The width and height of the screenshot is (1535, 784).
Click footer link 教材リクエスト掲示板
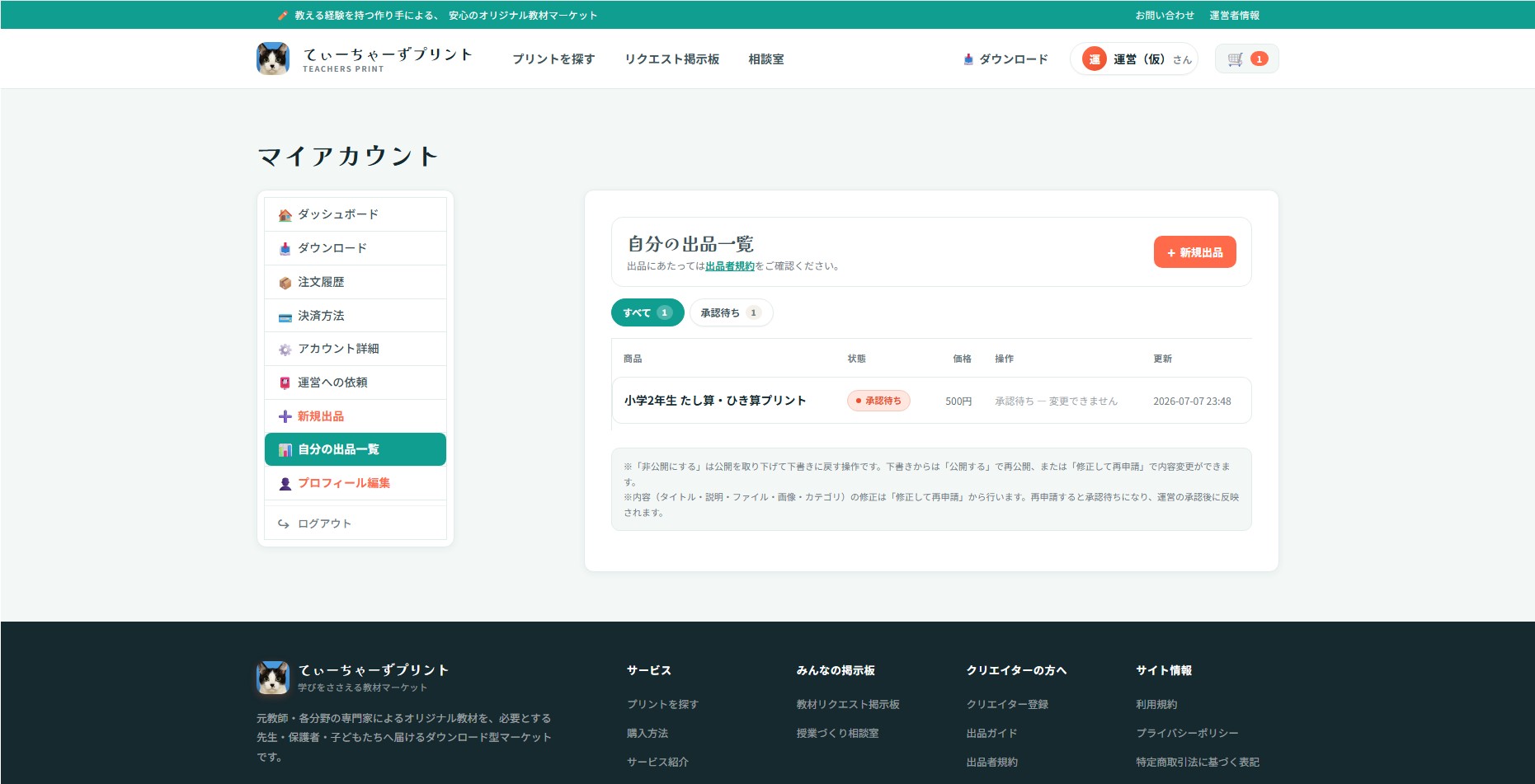click(x=848, y=704)
